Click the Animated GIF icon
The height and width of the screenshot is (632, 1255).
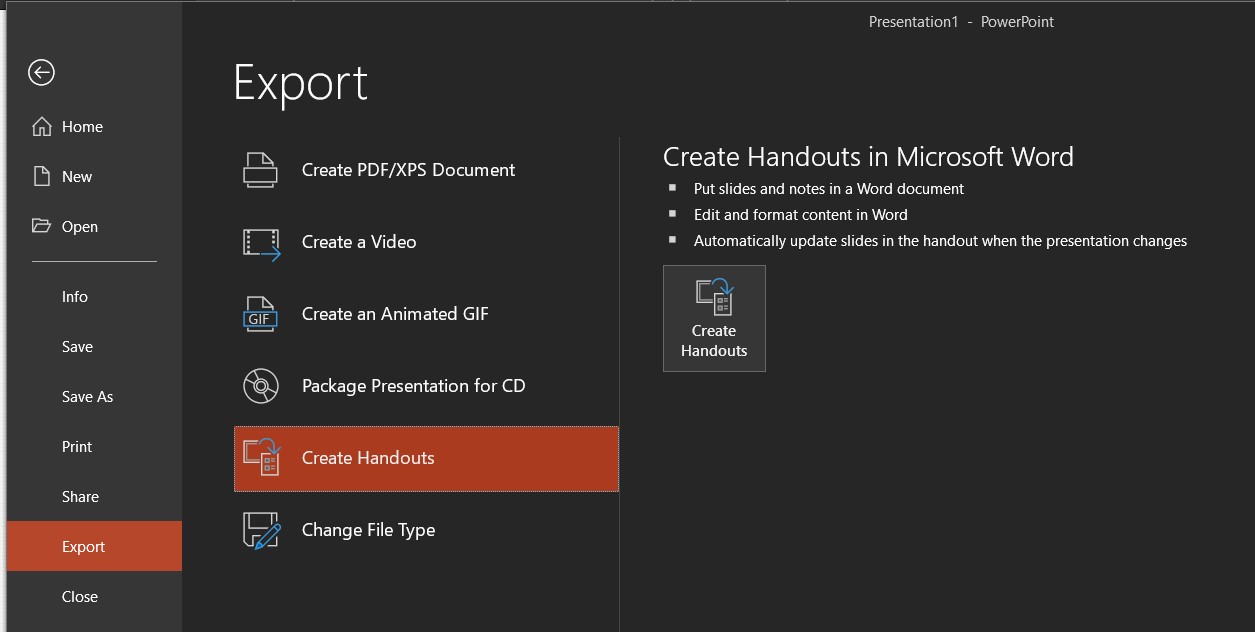point(260,314)
